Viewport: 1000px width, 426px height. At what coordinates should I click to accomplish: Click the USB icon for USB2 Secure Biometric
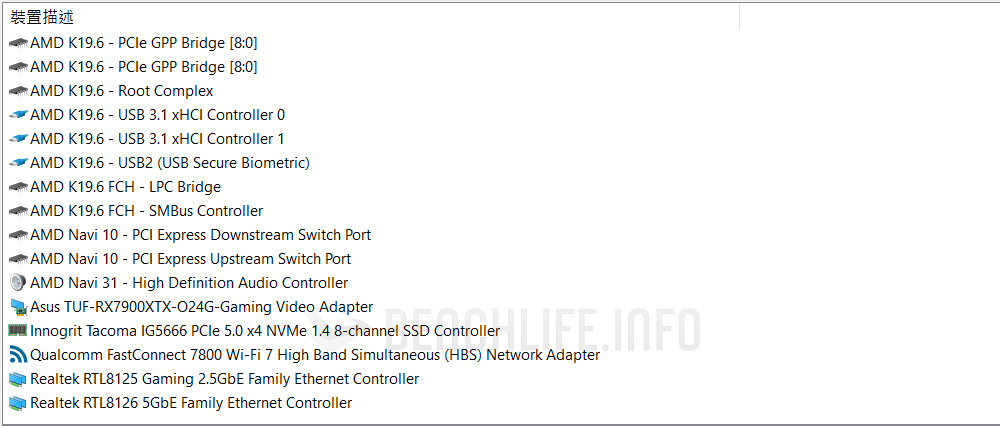17,163
